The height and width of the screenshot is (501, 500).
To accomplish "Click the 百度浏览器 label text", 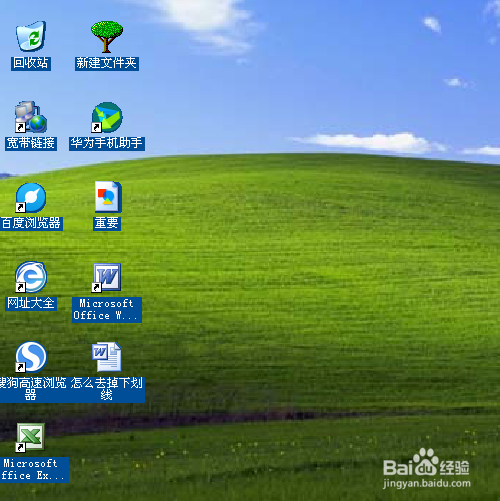I will pyautogui.click(x=31, y=223).
